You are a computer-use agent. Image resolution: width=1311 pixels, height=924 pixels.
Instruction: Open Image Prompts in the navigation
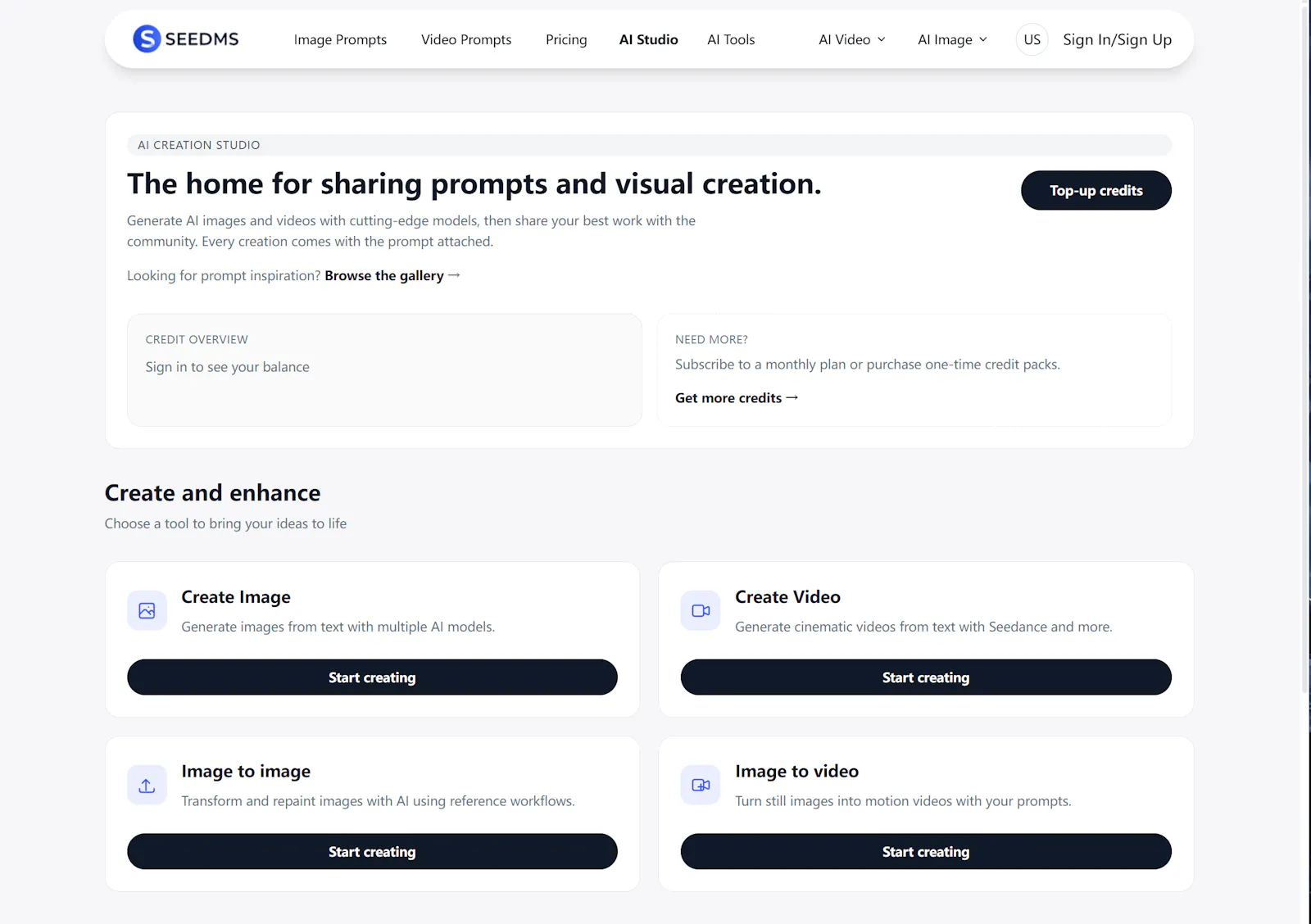pos(340,39)
